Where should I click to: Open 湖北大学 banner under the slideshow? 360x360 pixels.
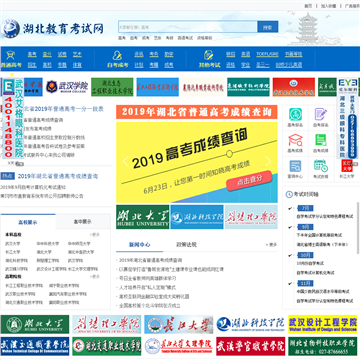click(143, 217)
